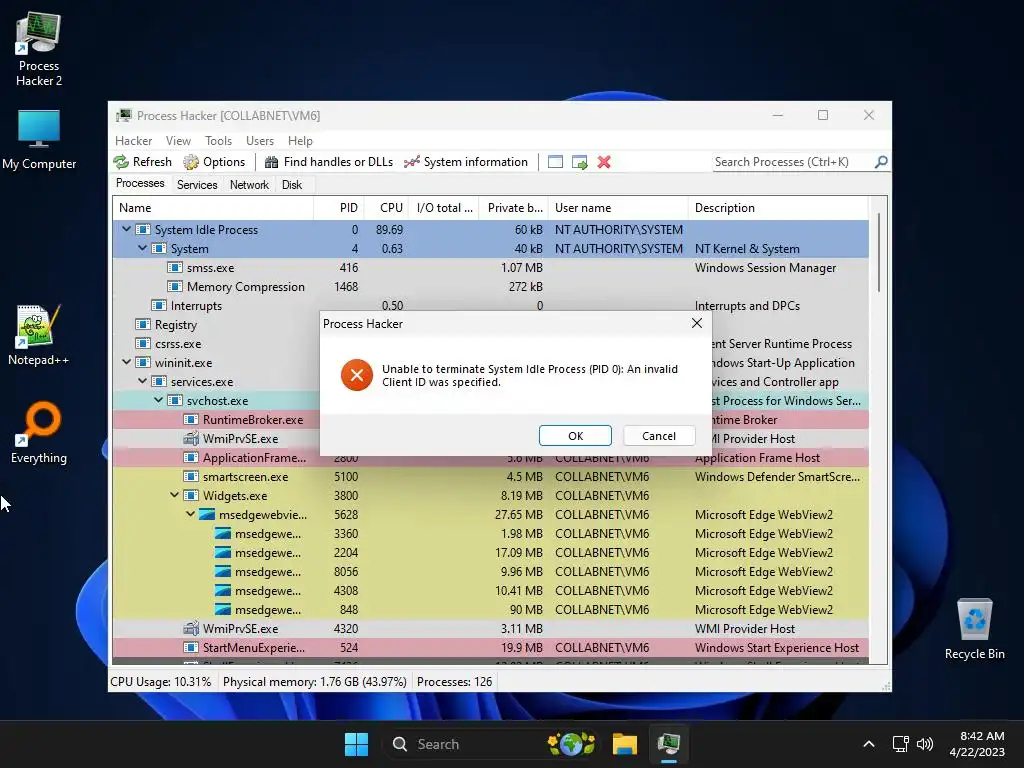Collapse the System Idle Process node

[127, 229]
